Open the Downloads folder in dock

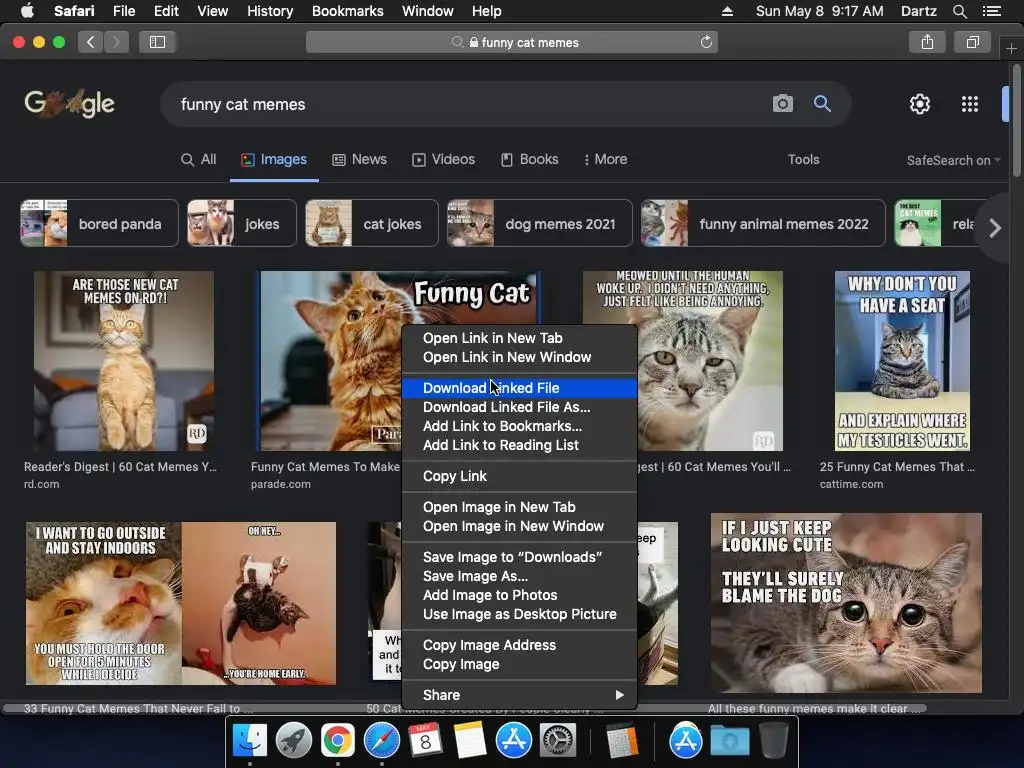(729, 741)
